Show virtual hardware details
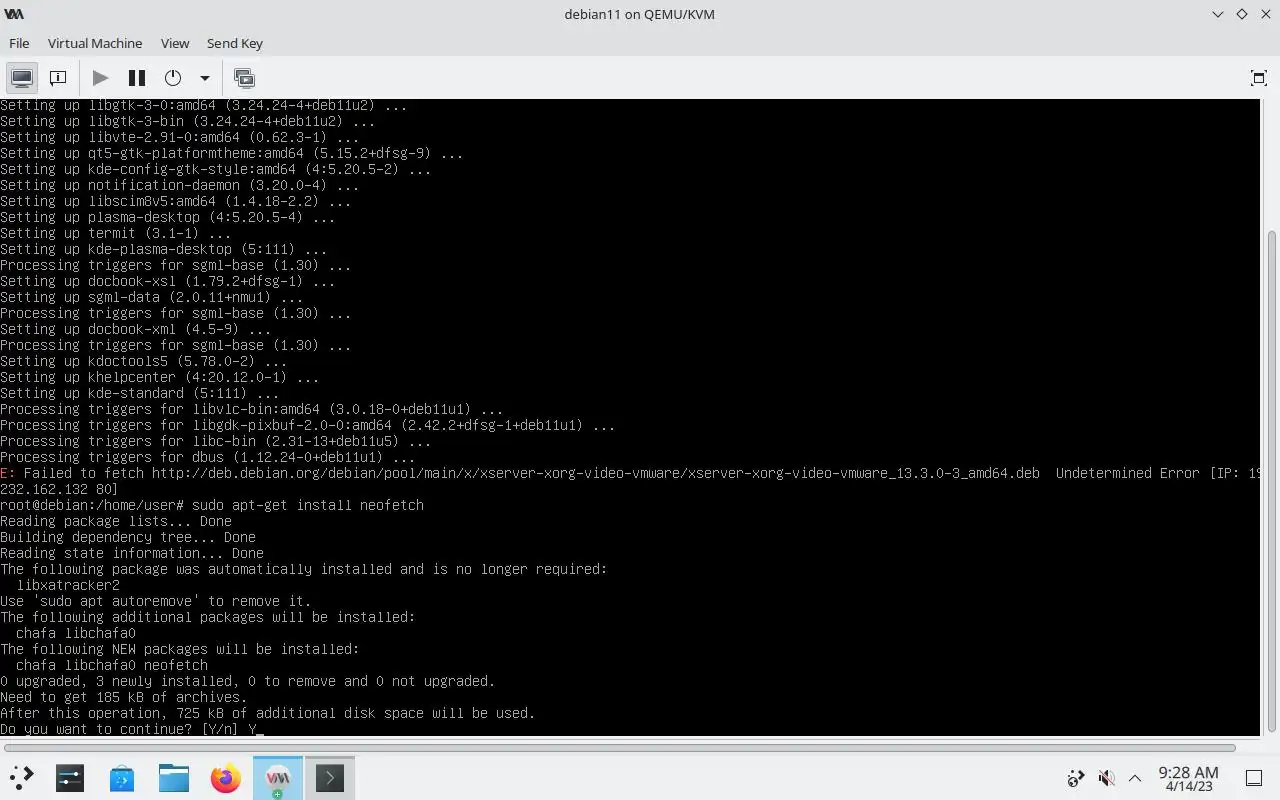This screenshot has width=1280, height=800. pyautogui.click(x=58, y=78)
